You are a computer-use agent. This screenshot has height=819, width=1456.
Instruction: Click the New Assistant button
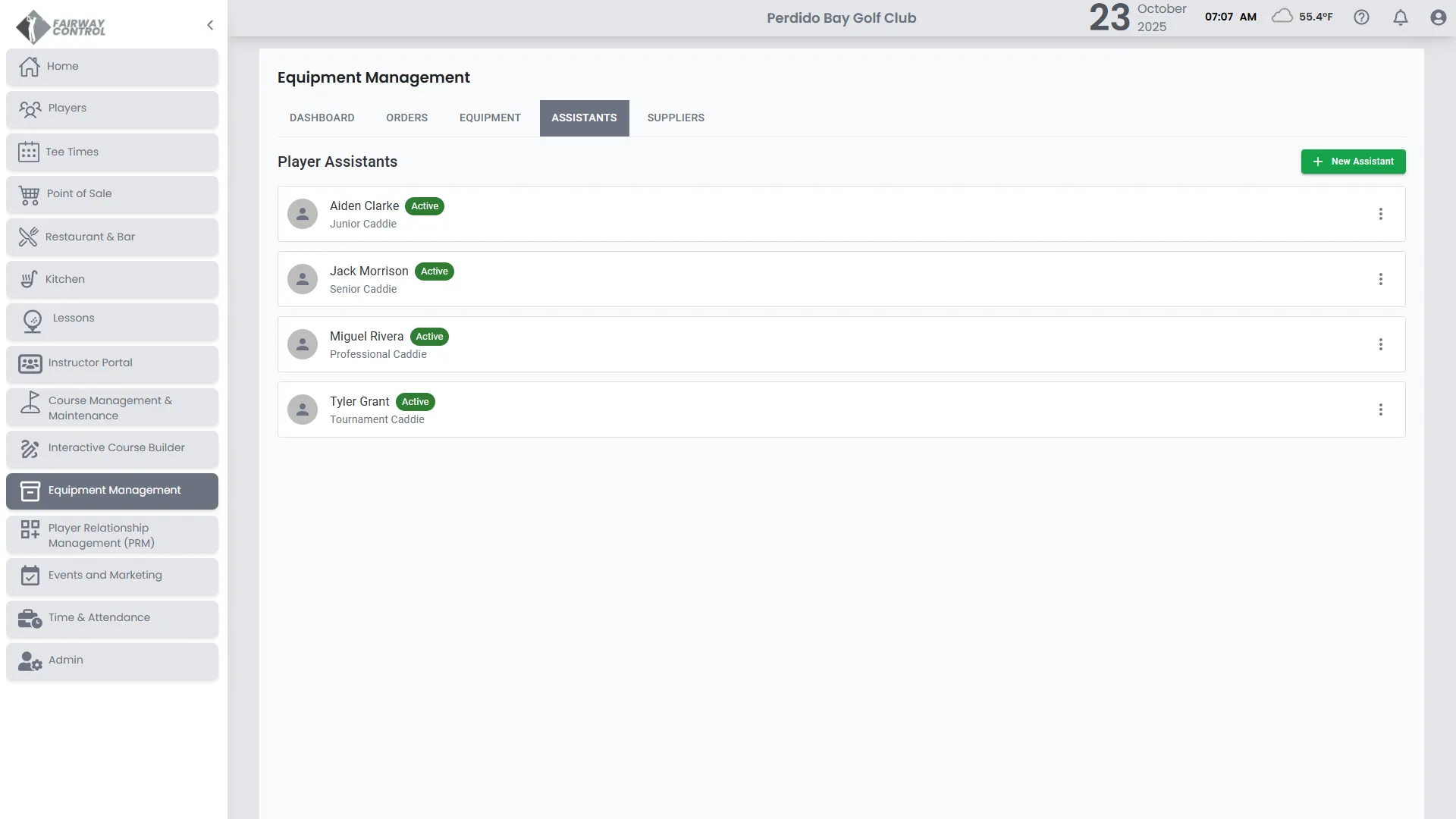pos(1353,162)
